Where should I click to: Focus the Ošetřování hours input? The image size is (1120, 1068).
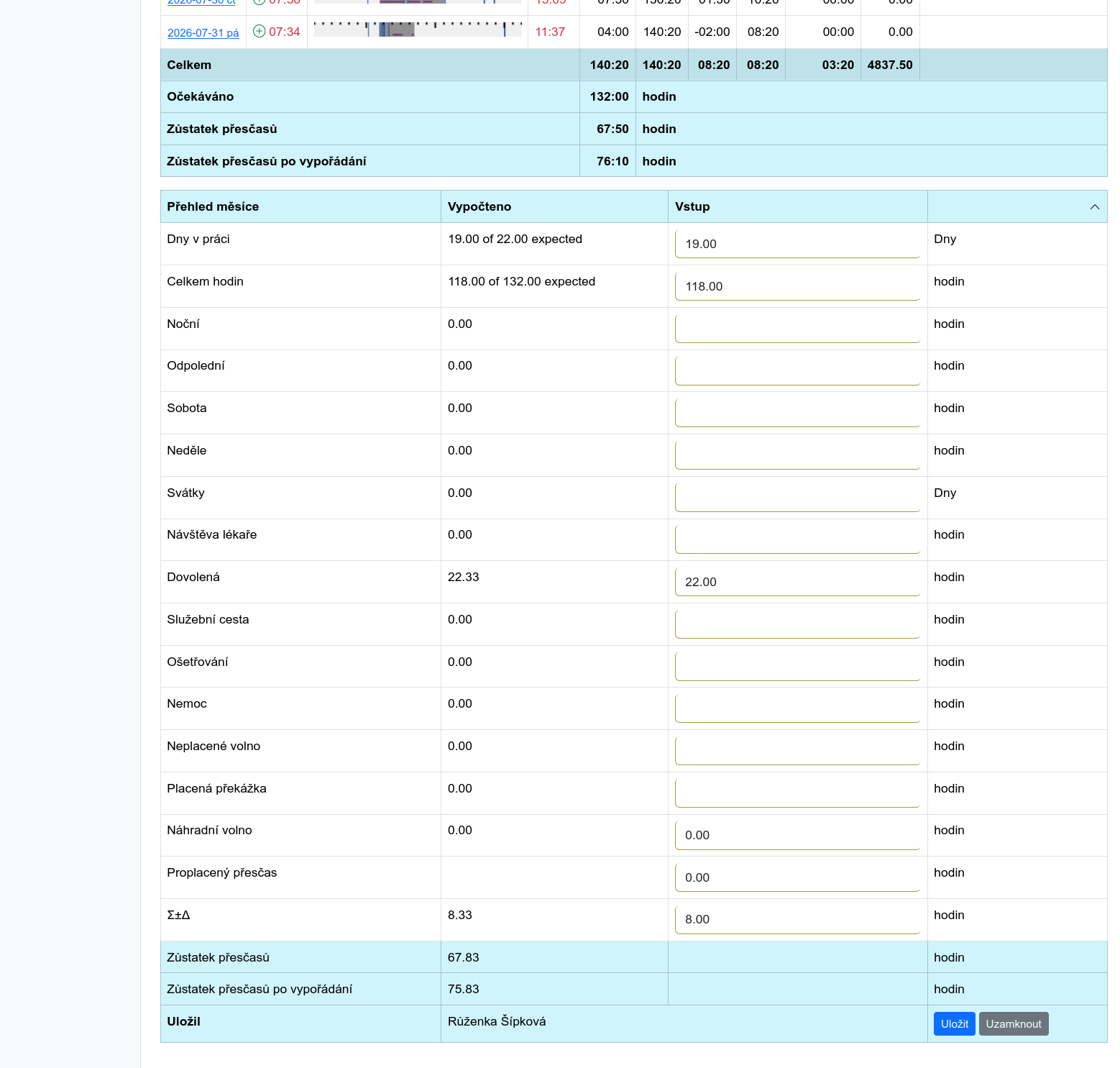click(x=797, y=667)
